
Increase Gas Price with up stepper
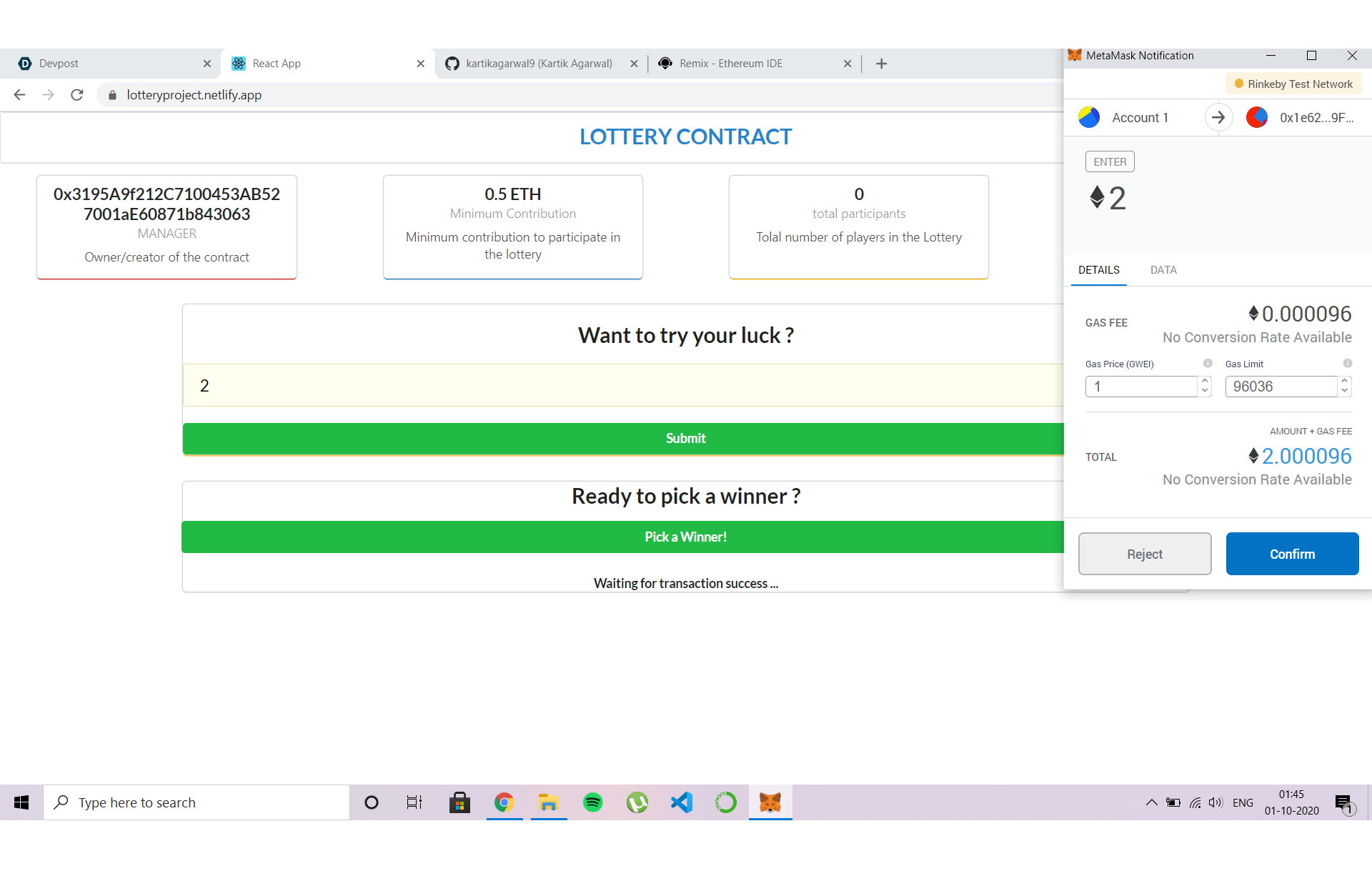click(1205, 382)
